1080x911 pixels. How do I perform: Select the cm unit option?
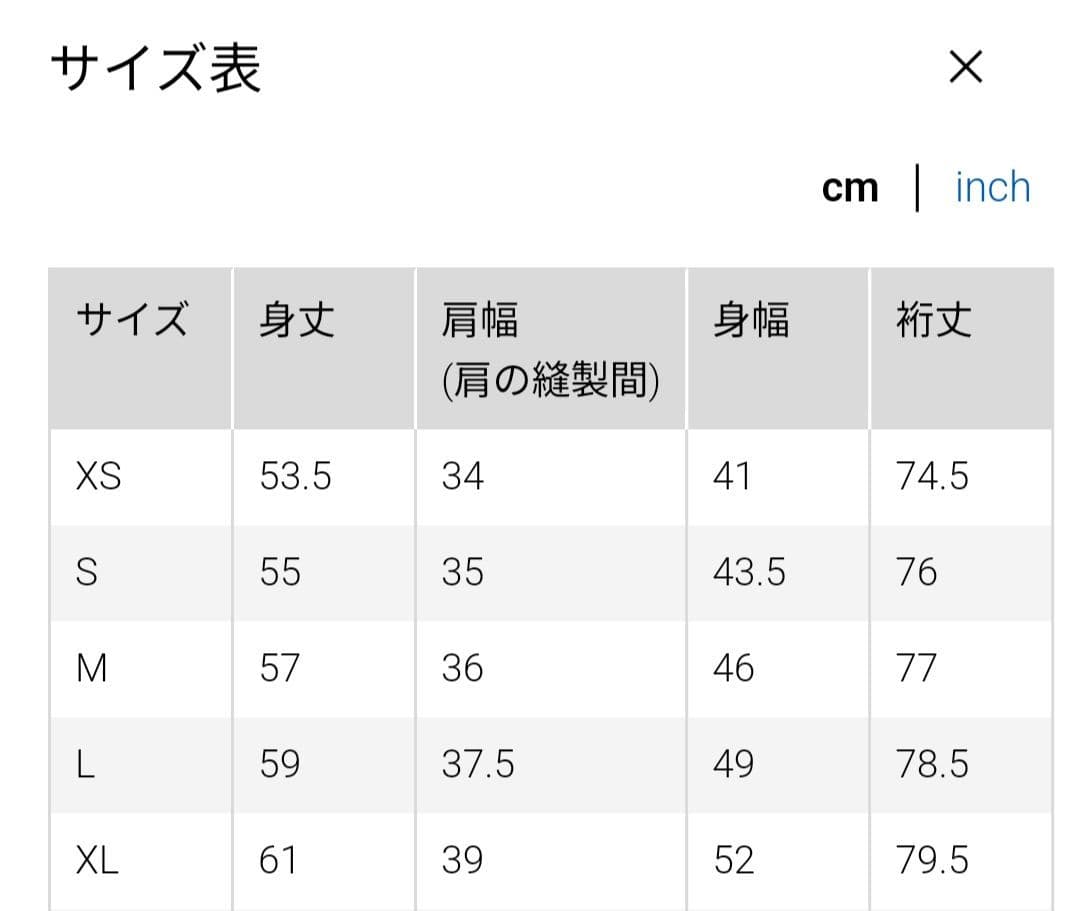tap(850, 188)
